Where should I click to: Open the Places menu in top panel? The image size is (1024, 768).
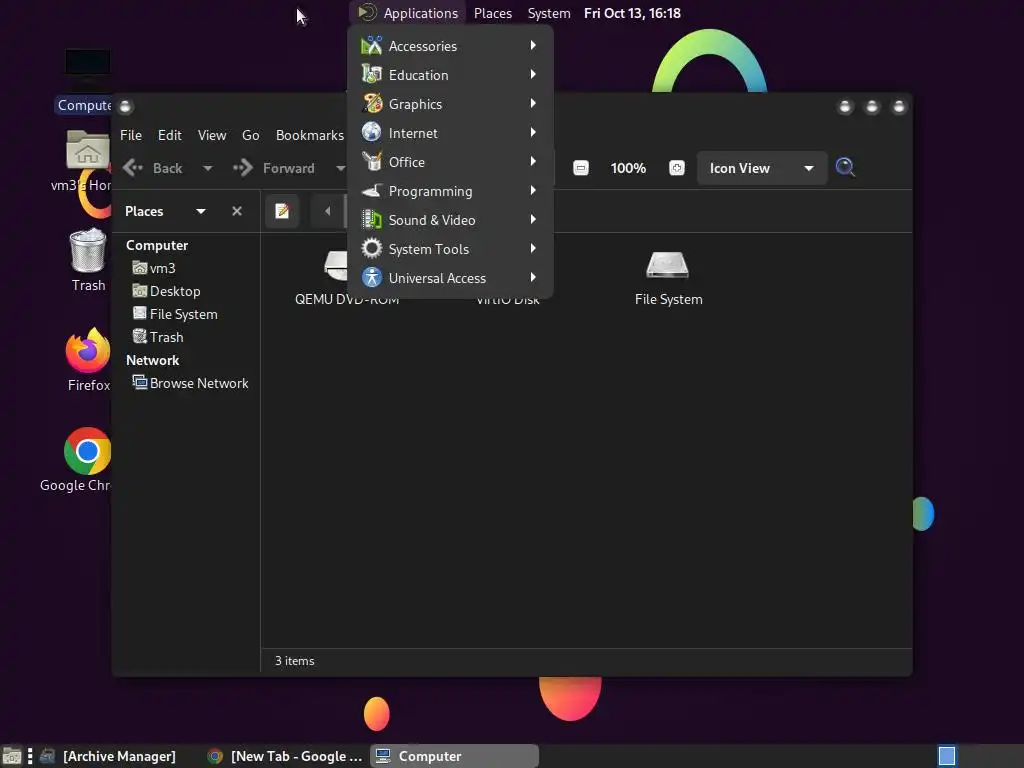492,13
